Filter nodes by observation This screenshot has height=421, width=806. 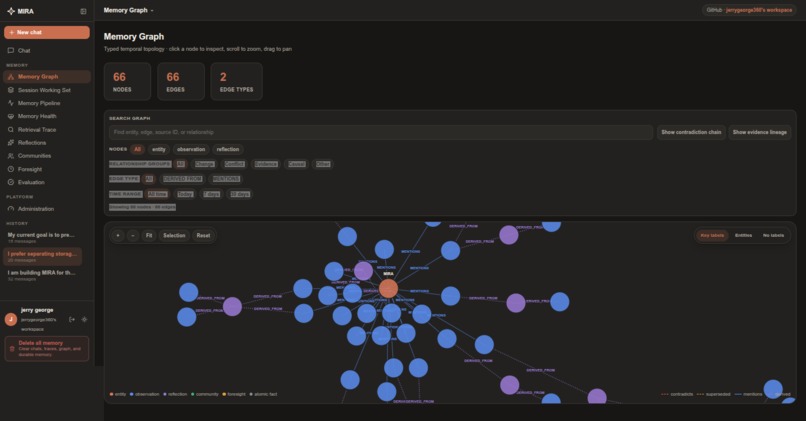pyautogui.click(x=191, y=150)
